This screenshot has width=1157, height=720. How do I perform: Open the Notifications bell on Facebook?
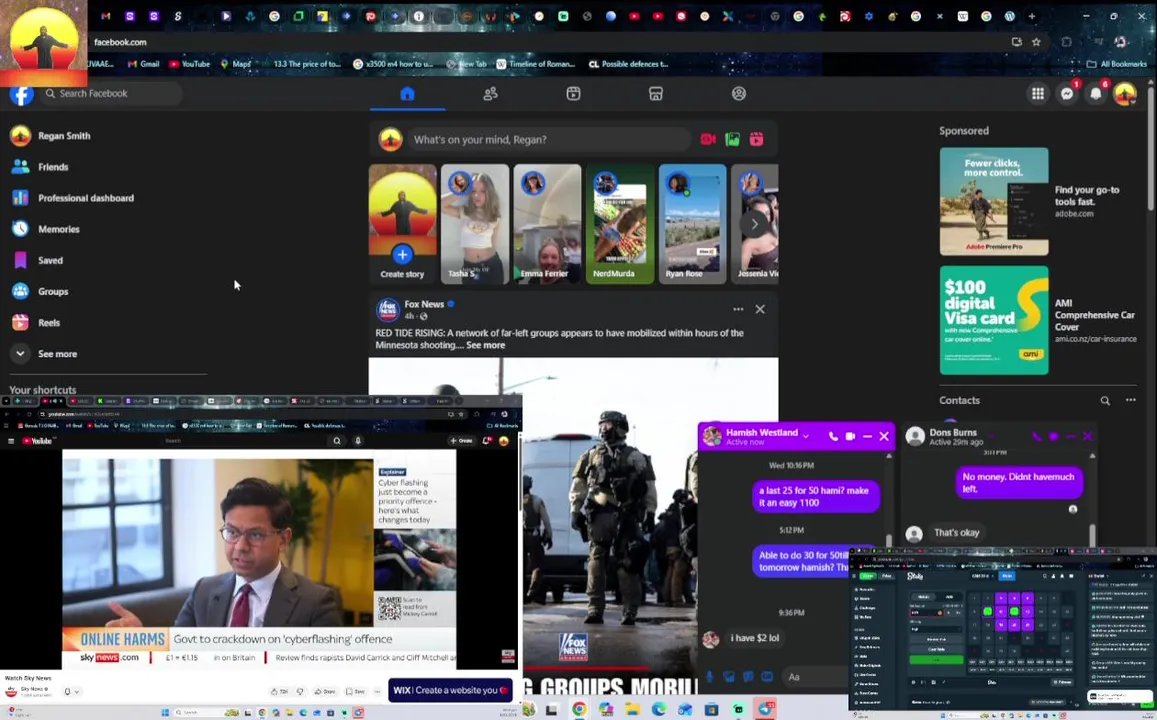click(1096, 94)
